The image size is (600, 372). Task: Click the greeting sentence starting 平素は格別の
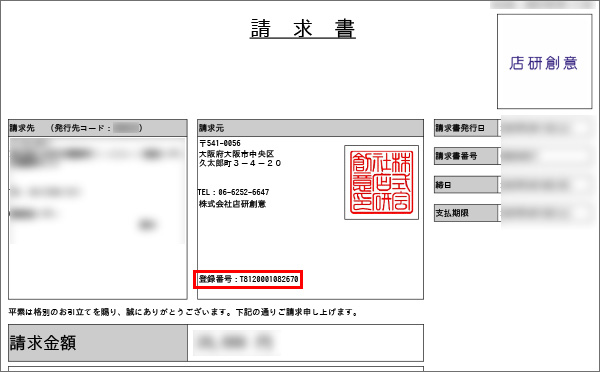click(183, 312)
